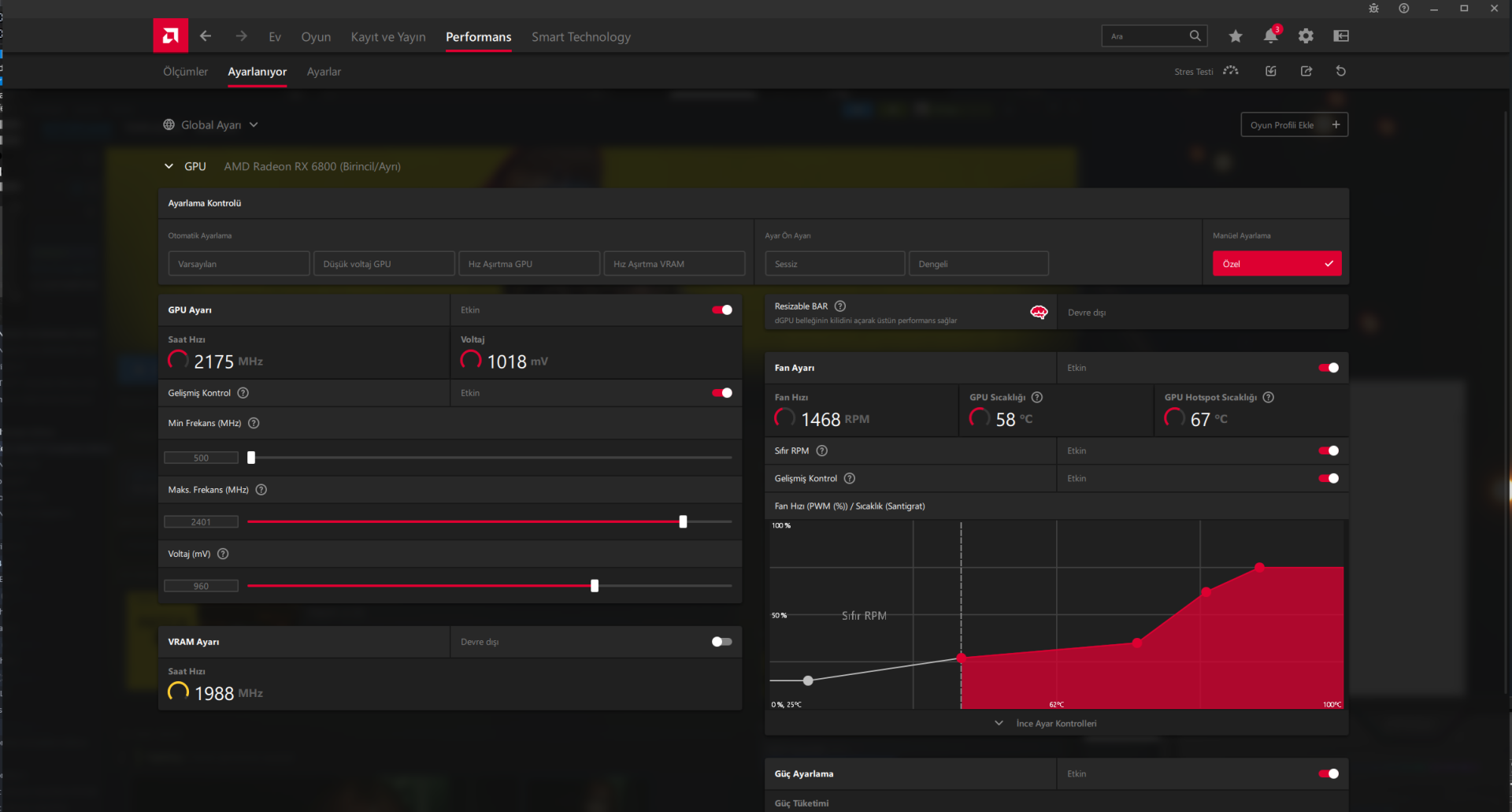
Task: Enable the VRAM Ayarı switch
Action: tap(722, 642)
